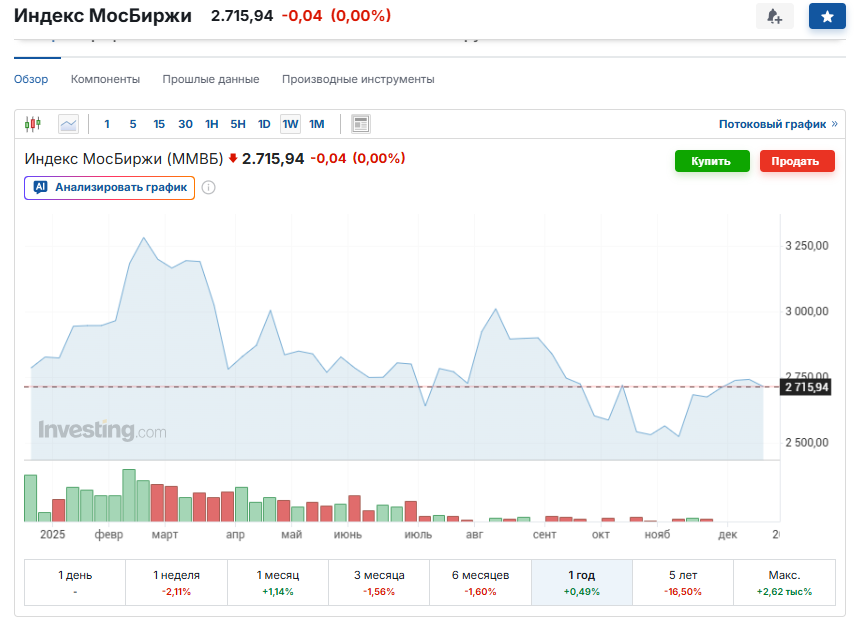Select the 1 неделя period
This screenshot has width=857, height=618.
[177, 582]
